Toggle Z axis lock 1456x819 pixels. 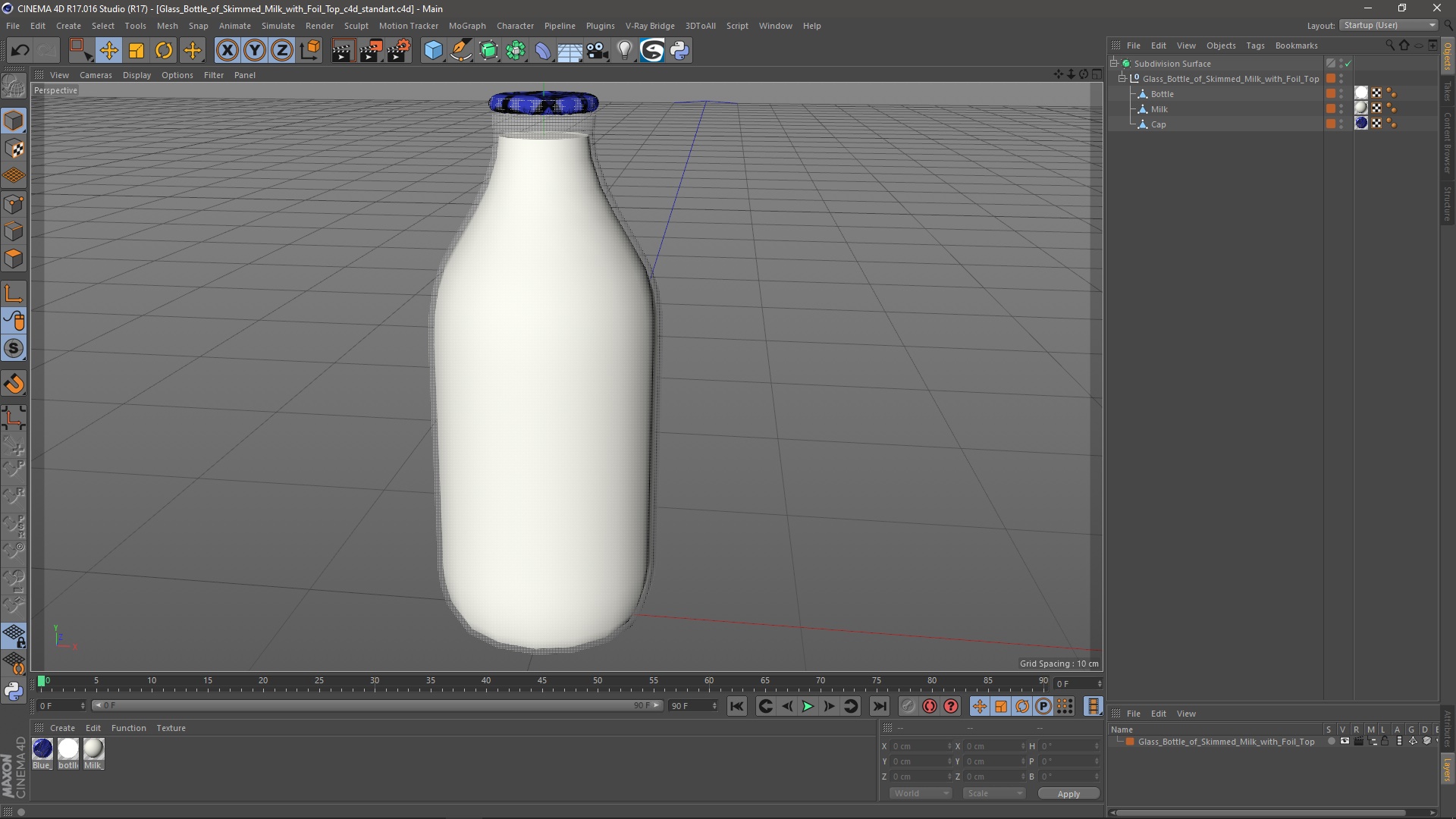(x=282, y=51)
